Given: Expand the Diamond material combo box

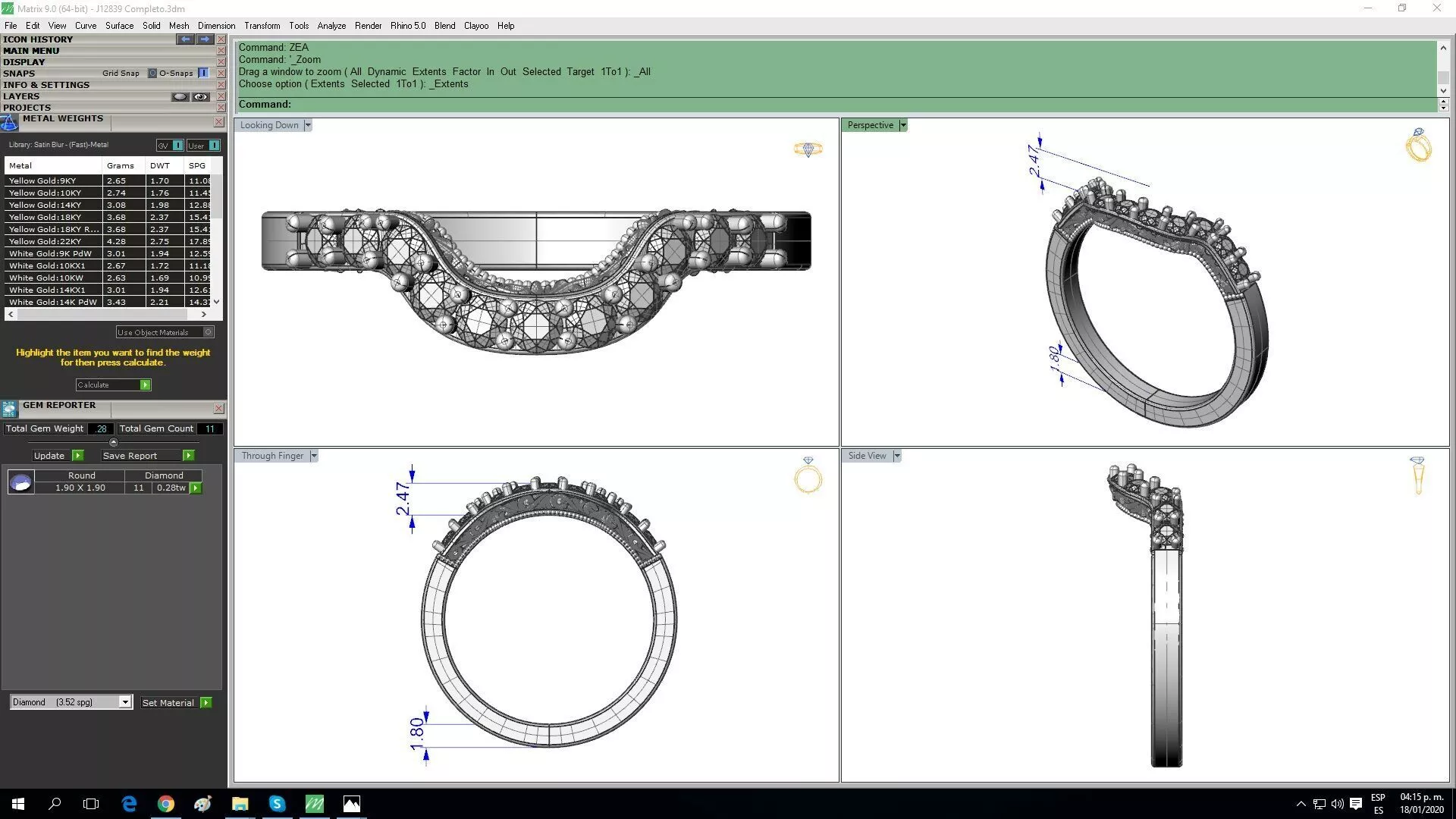Looking at the screenshot, I should [125, 702].
